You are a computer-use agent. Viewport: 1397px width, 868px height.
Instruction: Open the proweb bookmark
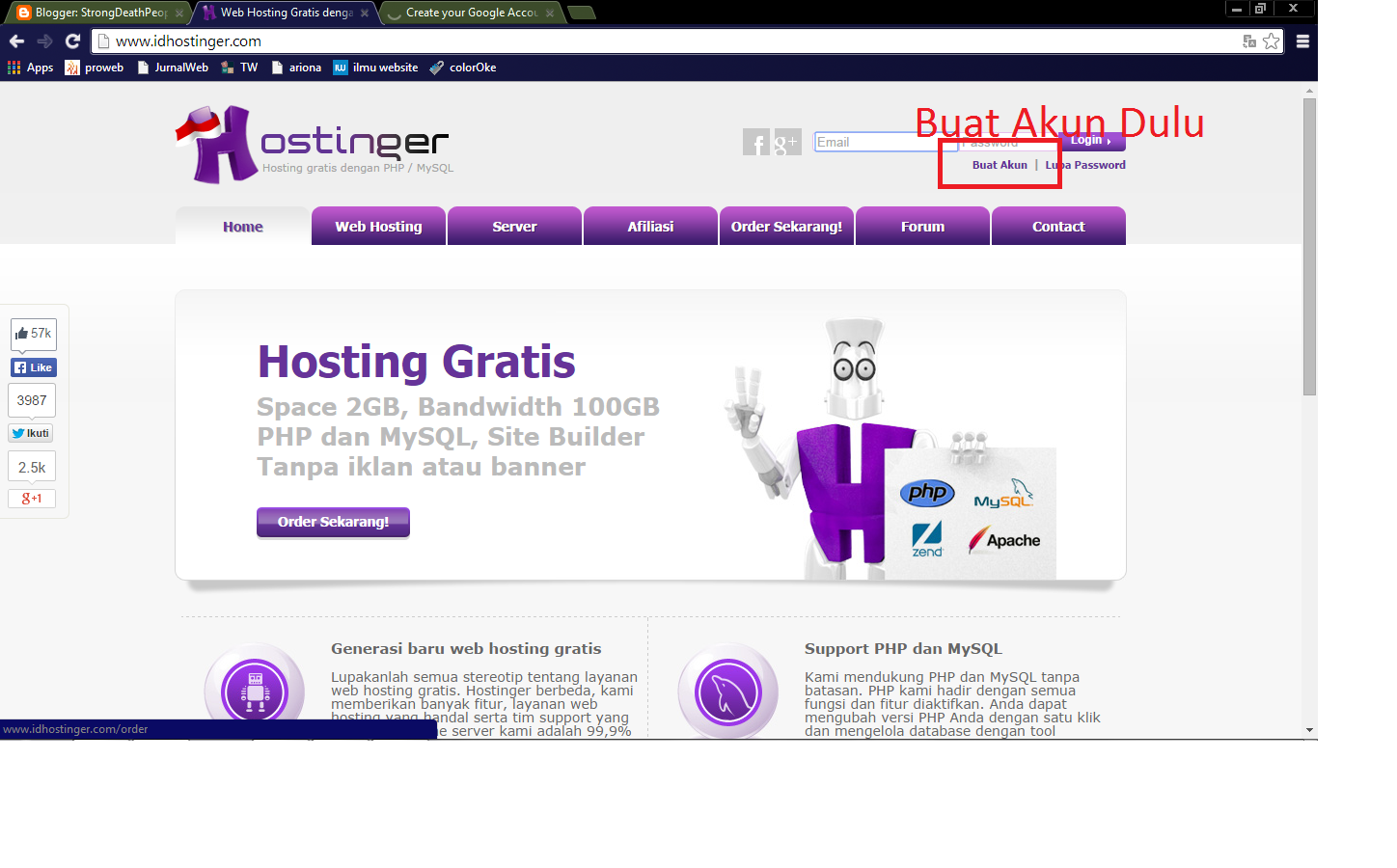click(95, 68)
